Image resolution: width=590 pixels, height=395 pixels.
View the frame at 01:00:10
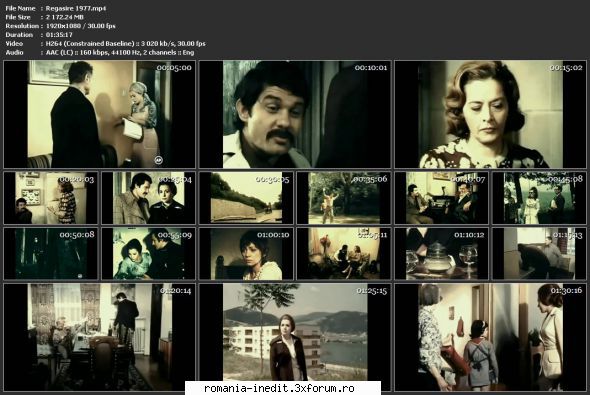pyautogui.click(x=246, y=254)
